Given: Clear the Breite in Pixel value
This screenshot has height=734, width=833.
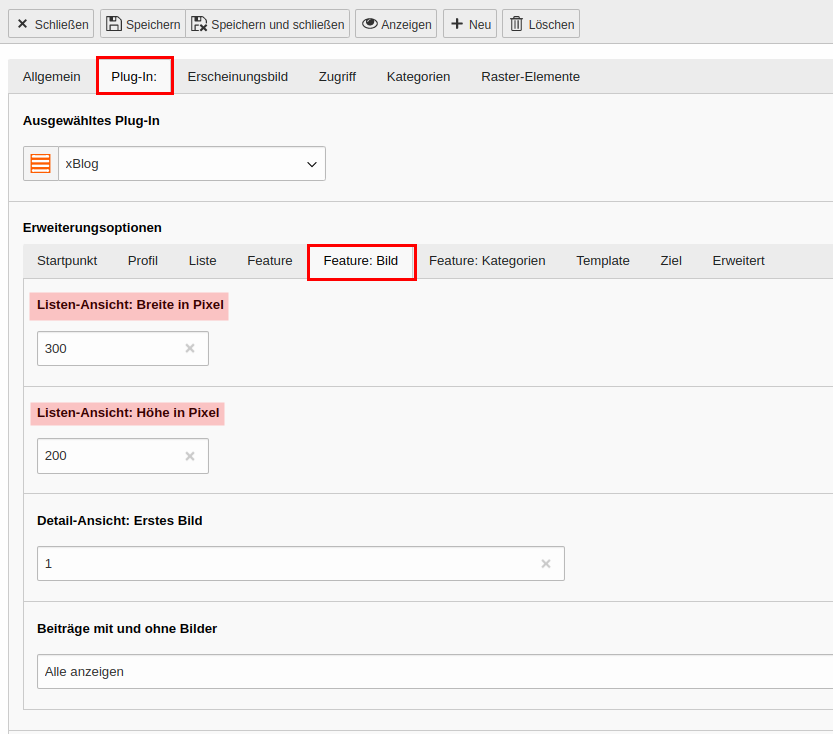Looking at the screenshot, I should point(190,348).
